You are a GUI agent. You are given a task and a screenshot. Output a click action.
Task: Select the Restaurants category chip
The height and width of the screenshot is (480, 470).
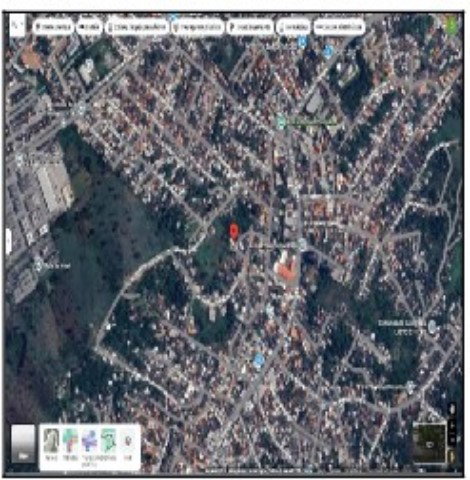click(53, 27)
